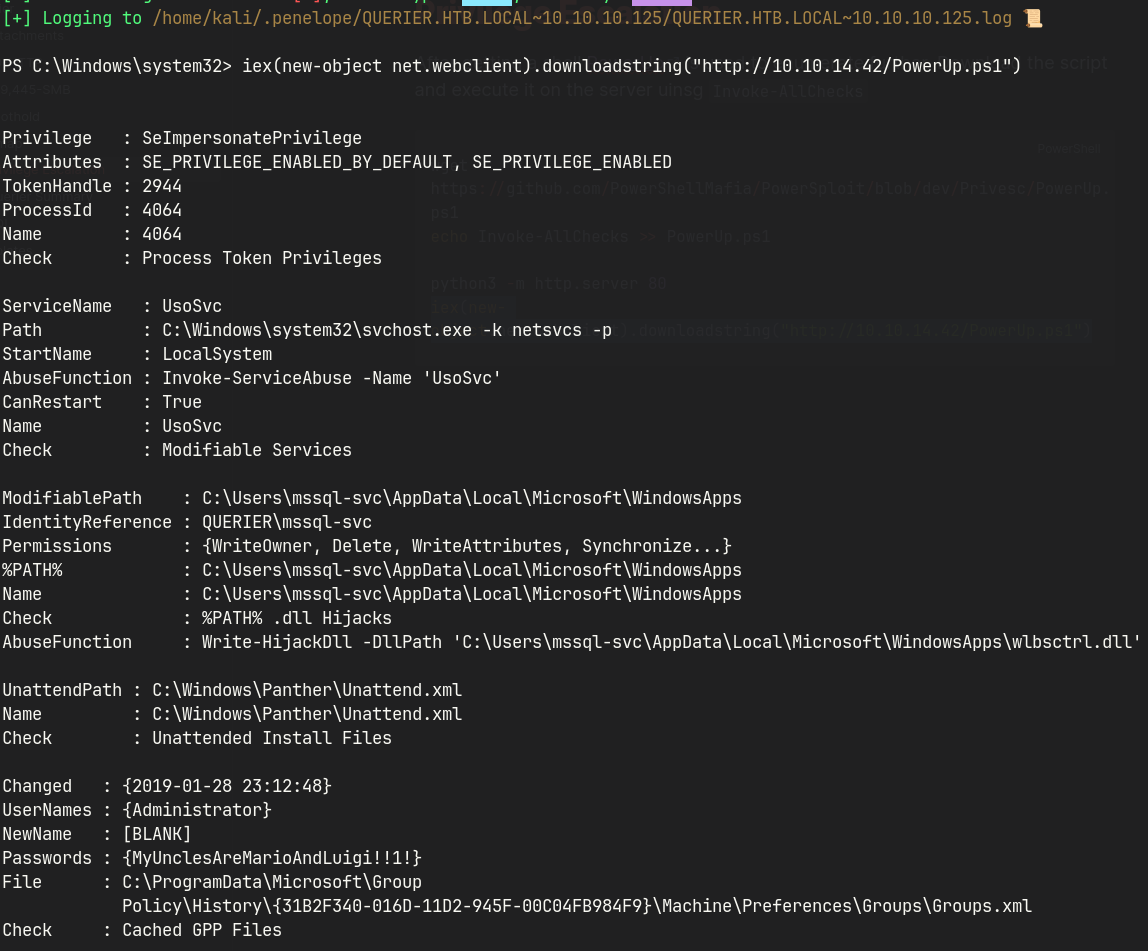This screenshot has height=951, width=1148.
Task: Select the WindowsApps path in the ModifiablePath row
Action: pyautogui.click(x=472, y=499)
